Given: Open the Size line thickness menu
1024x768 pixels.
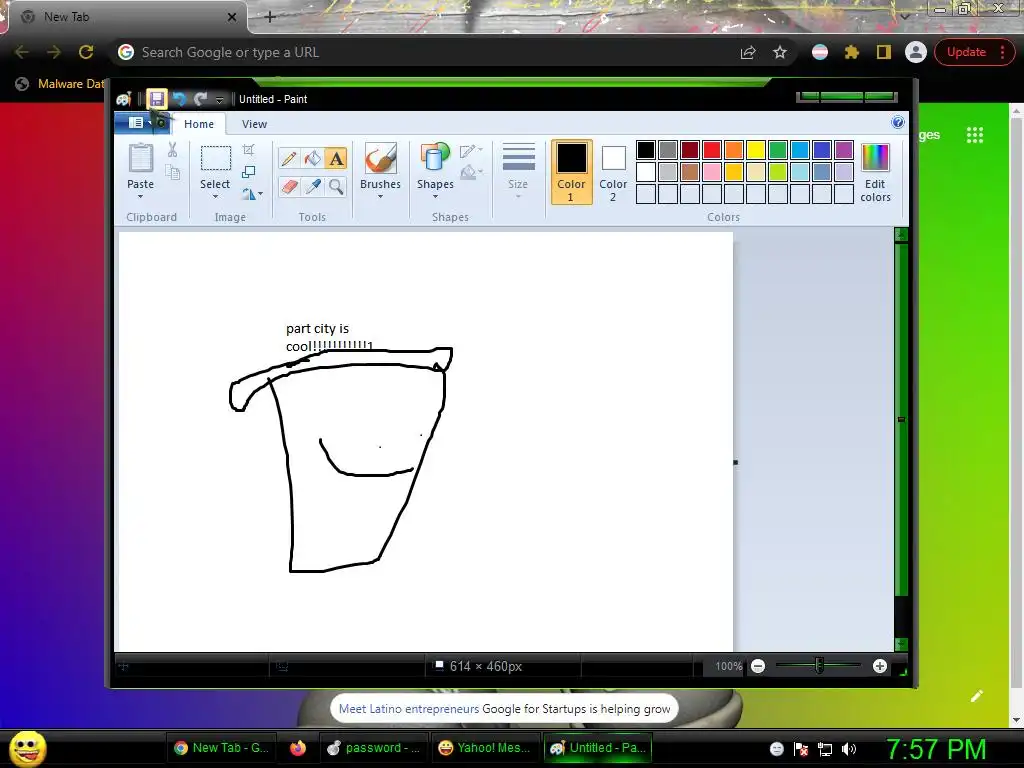Looking at the screenshot, I should pyautogui.click(x=519, y=171).
